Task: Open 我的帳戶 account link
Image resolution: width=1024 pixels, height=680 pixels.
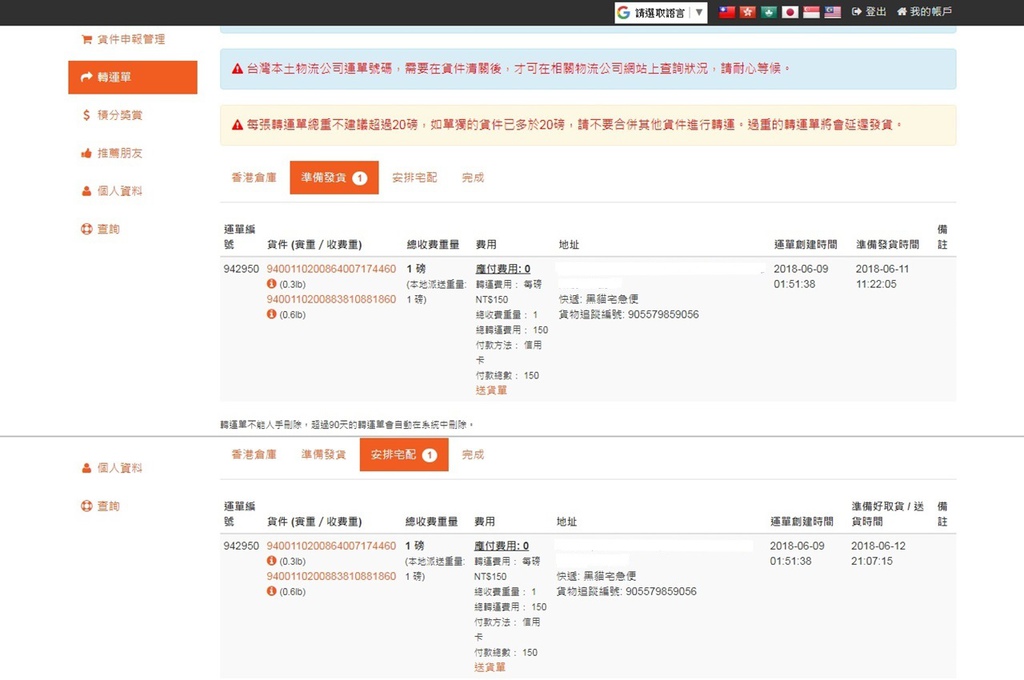Action: pos(924,12)
